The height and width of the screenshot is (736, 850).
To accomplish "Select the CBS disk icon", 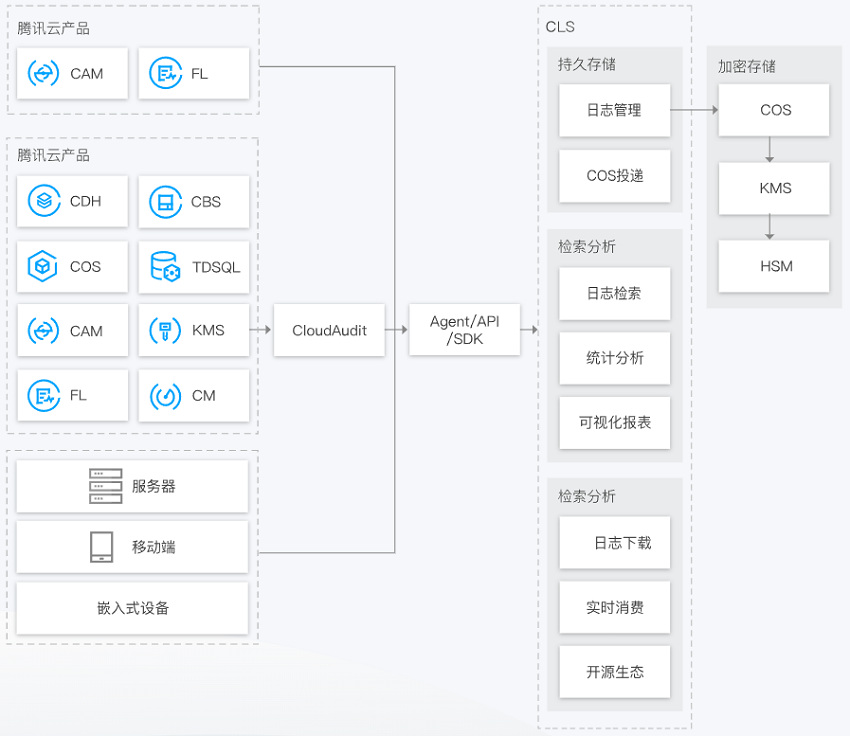I will point(165,202).
